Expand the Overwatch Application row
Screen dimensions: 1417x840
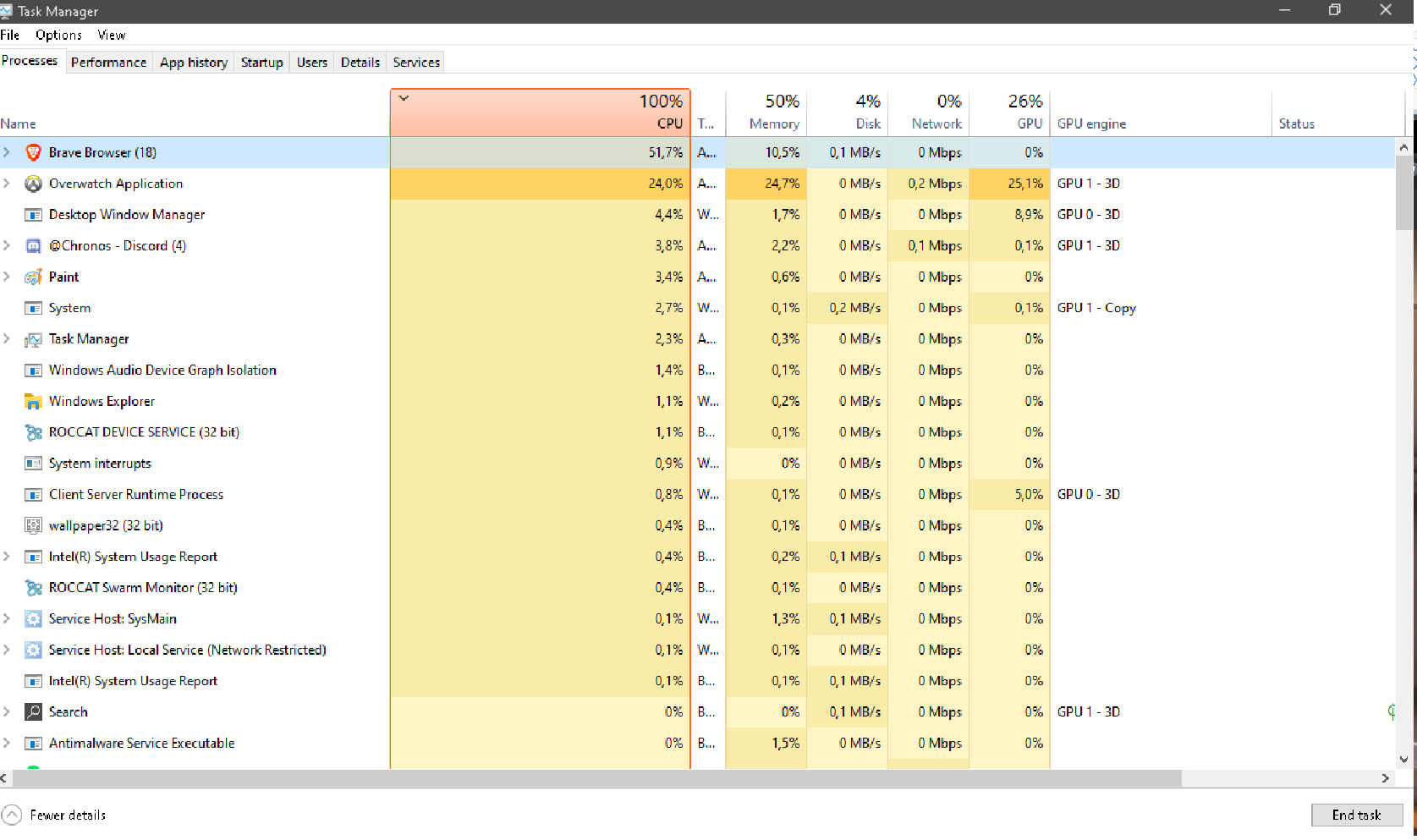tap(7, 184)
